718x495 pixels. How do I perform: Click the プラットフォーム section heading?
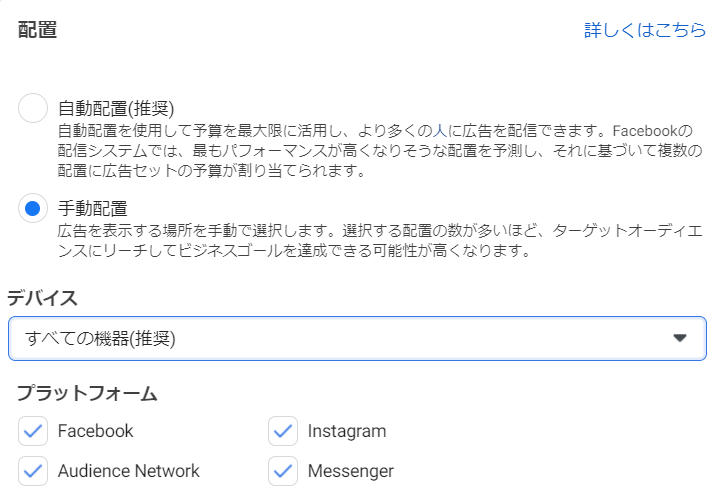(x=86, y=393)
